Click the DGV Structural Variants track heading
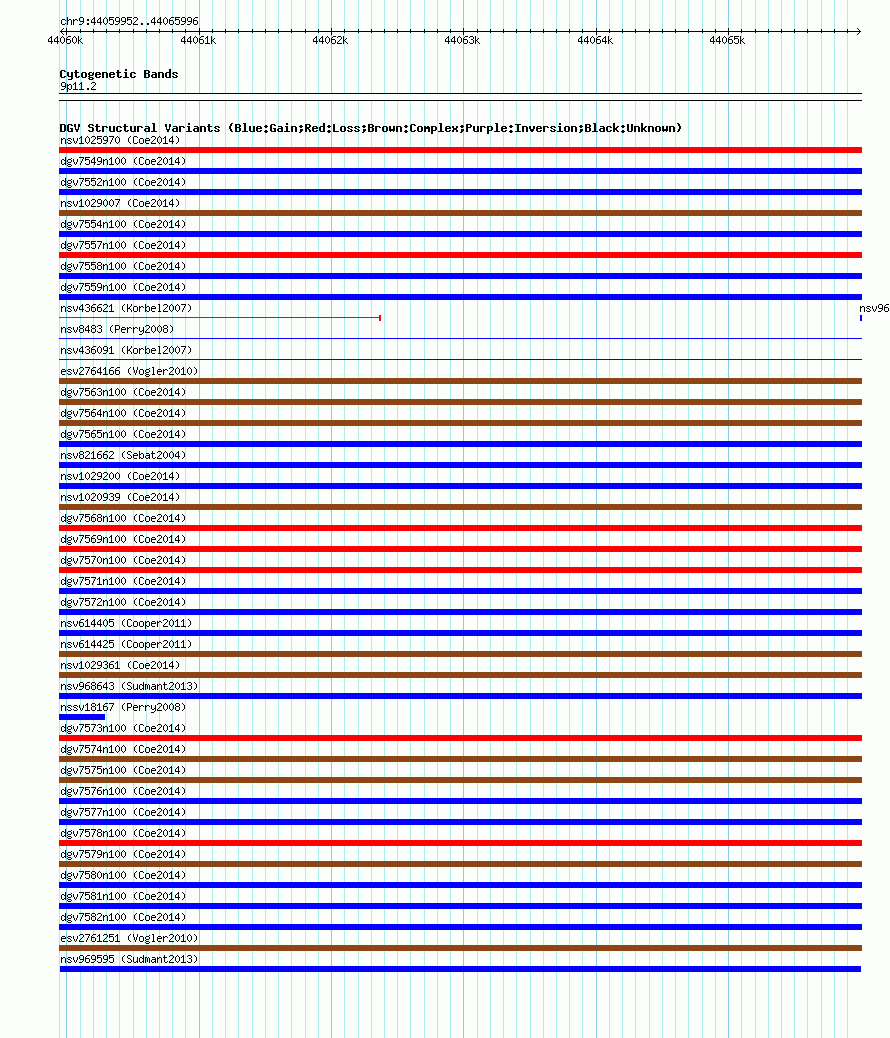The width and height of the screenshot is (890, 1038). point(370,128)
